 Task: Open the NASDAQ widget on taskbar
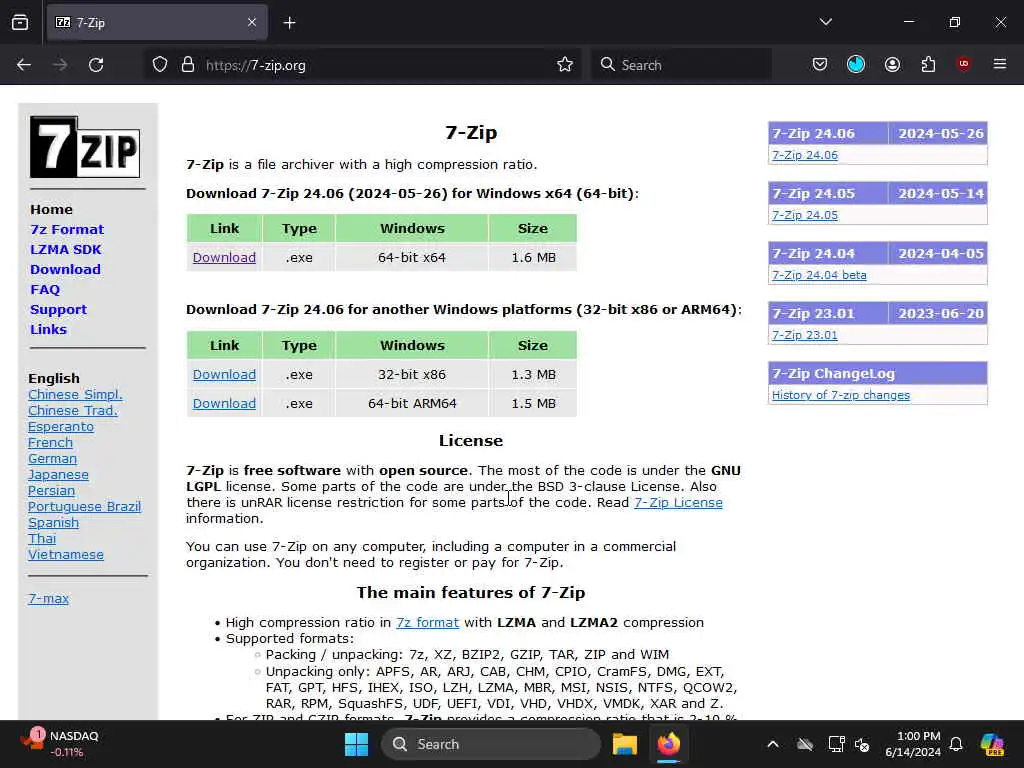click(x=60, y=744)
